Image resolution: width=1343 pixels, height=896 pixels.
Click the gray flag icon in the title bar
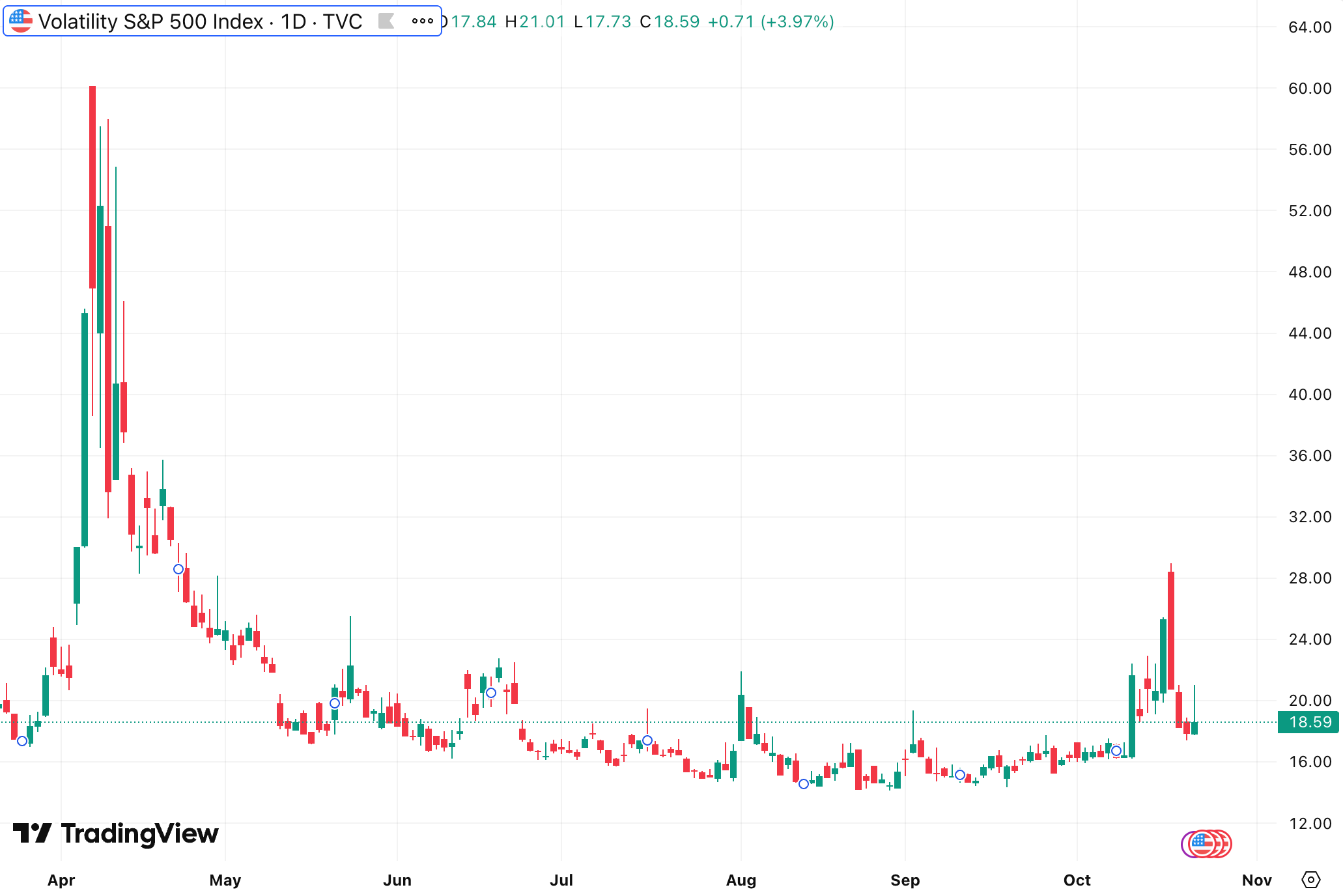click(386, 21)
